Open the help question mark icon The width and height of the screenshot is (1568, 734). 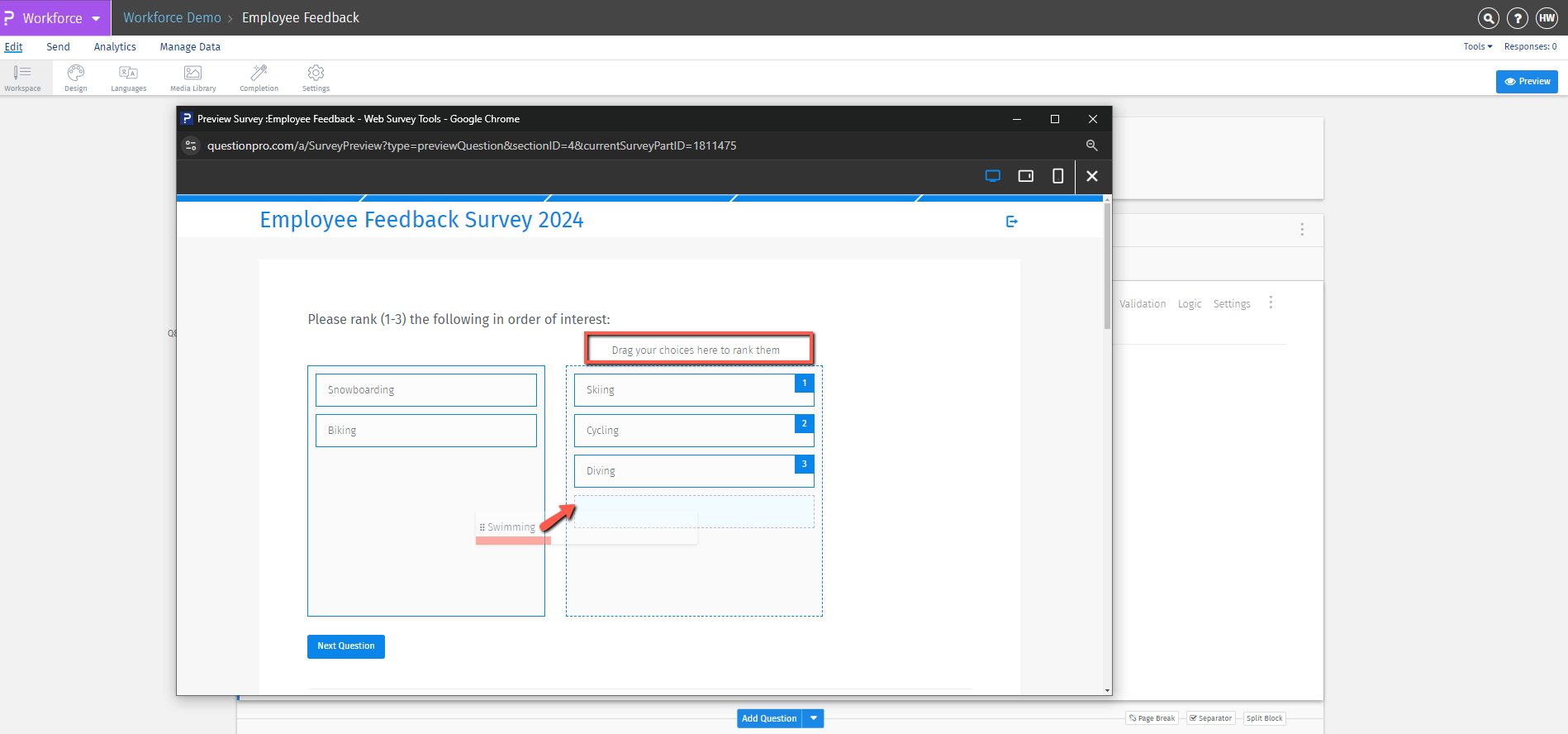point(1517,18)
